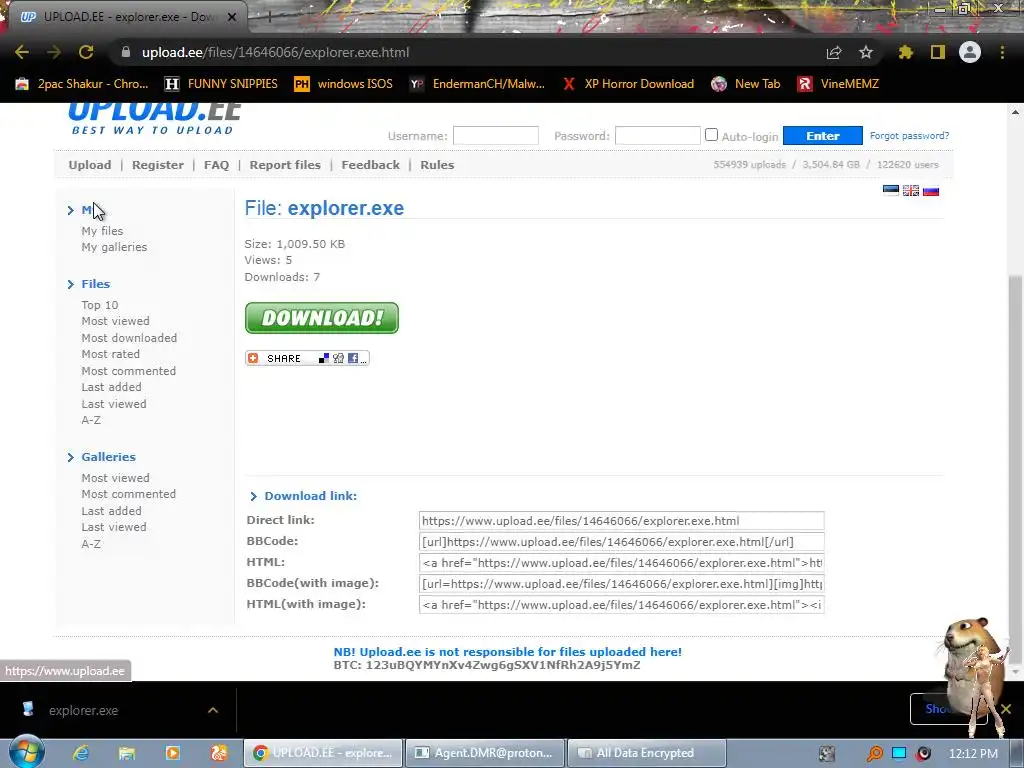Click the forward navigation arrow
This screenshot has height=768, width=1024.
54,52
